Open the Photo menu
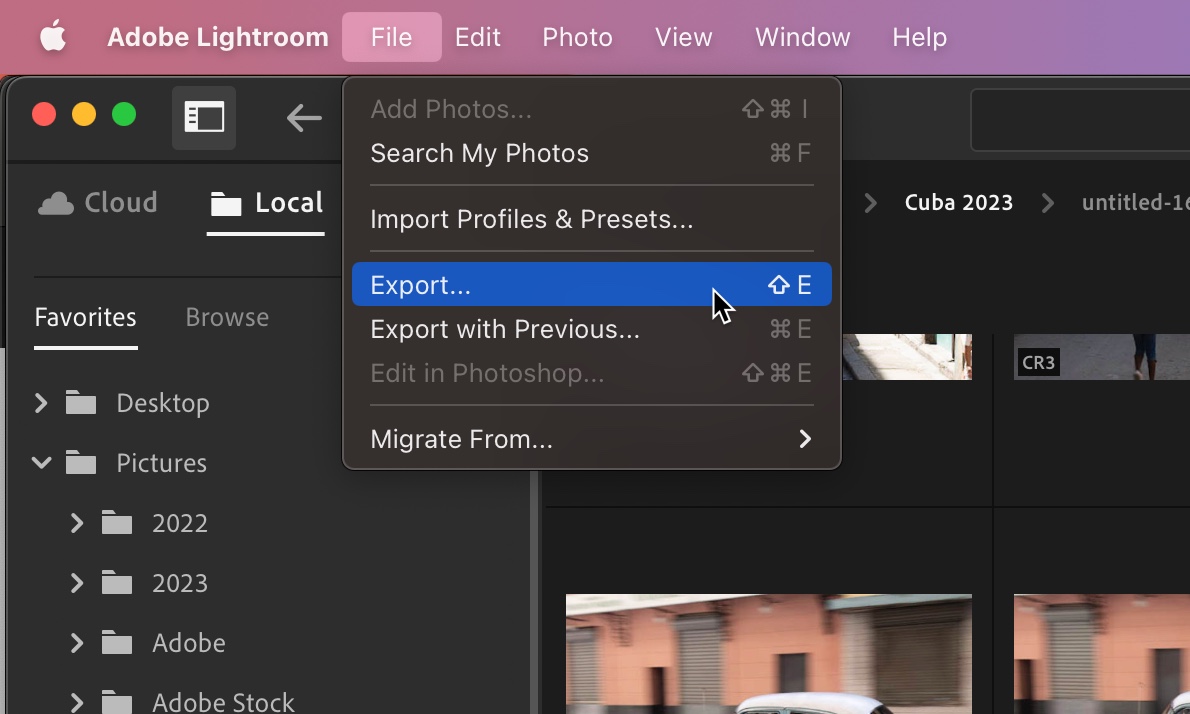The width and height of the screenshot is (1190, 714). point(577,37)
